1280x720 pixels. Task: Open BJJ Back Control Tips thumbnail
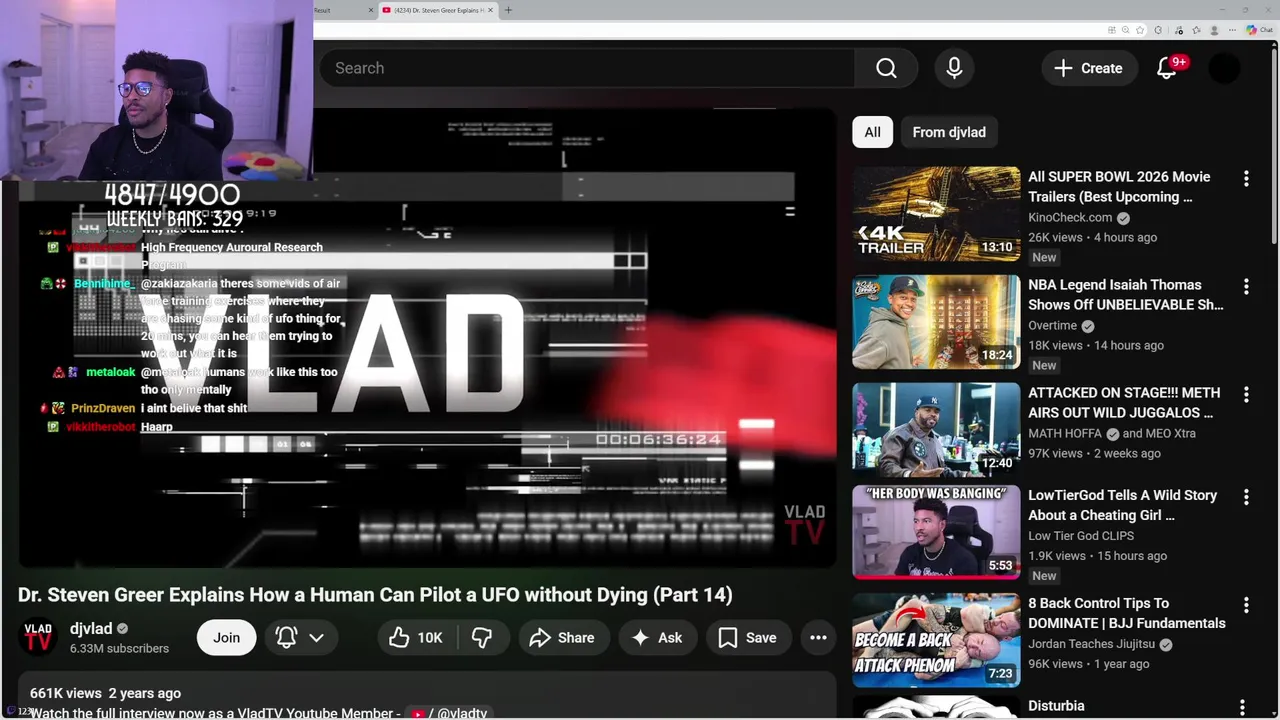coord(936,640)
